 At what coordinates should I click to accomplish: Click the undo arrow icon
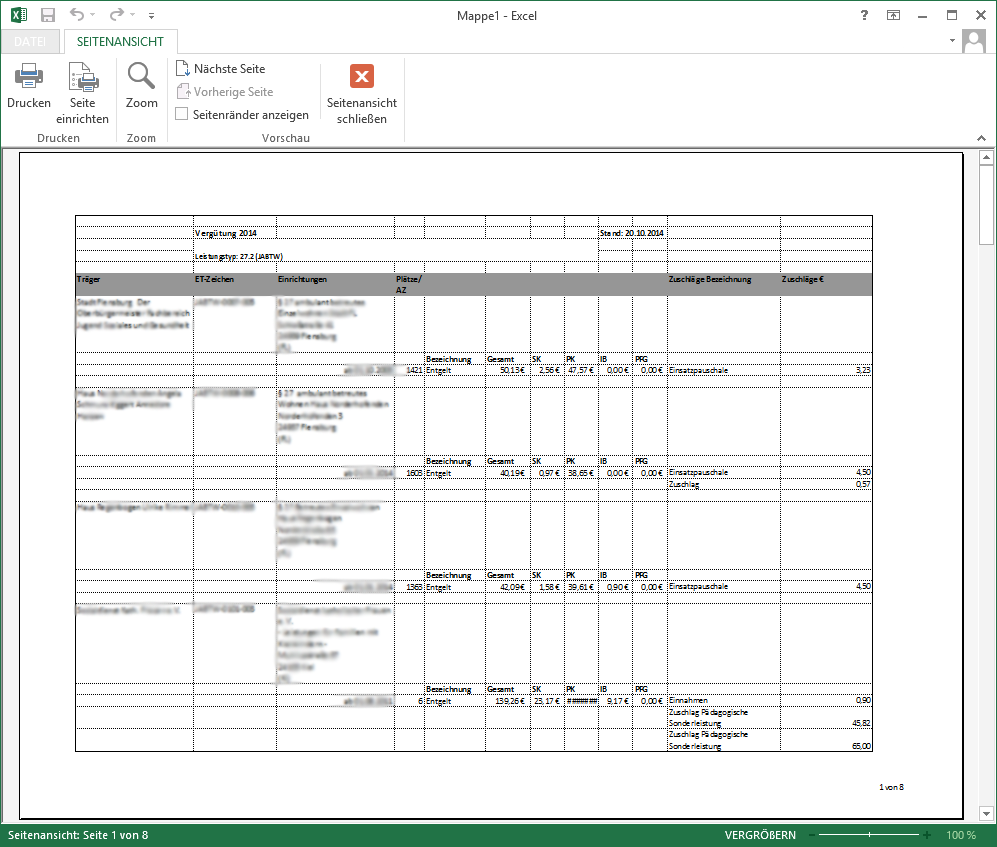point(78,15)
